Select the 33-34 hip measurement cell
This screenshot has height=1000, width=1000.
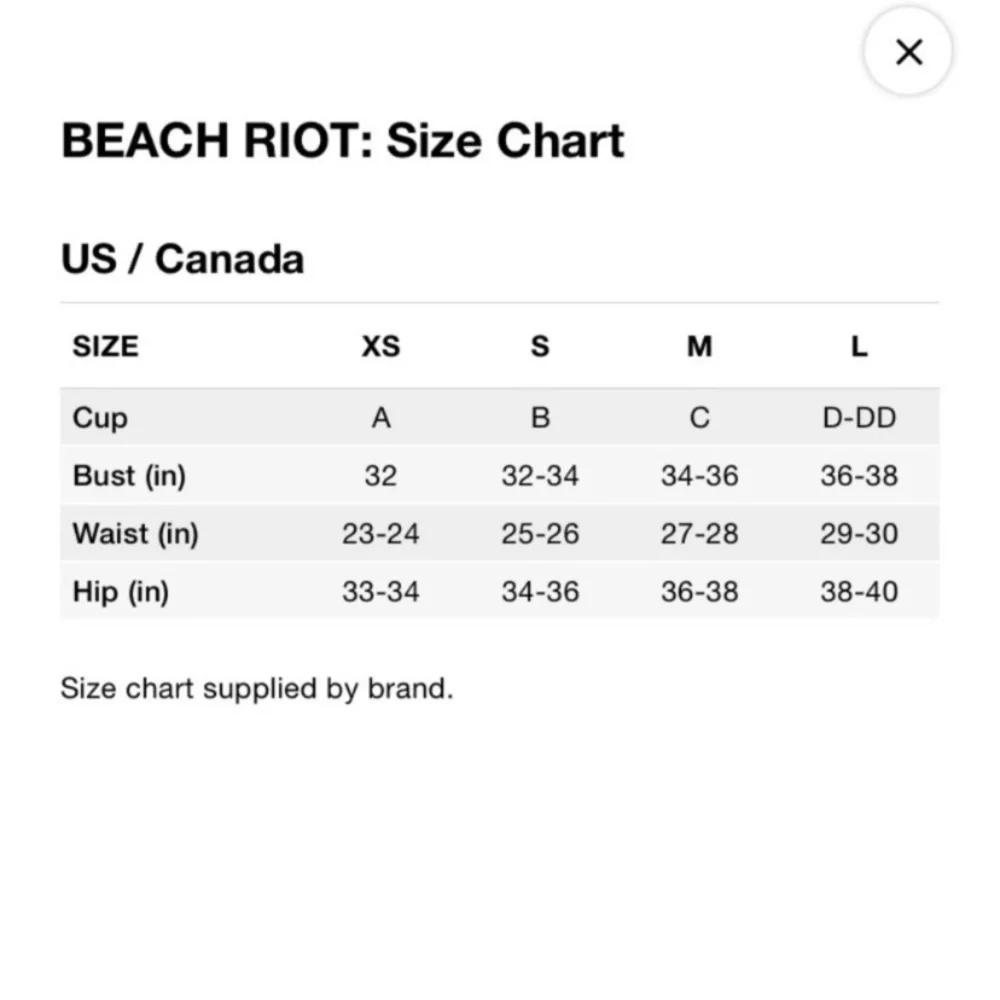pos(381,592)
